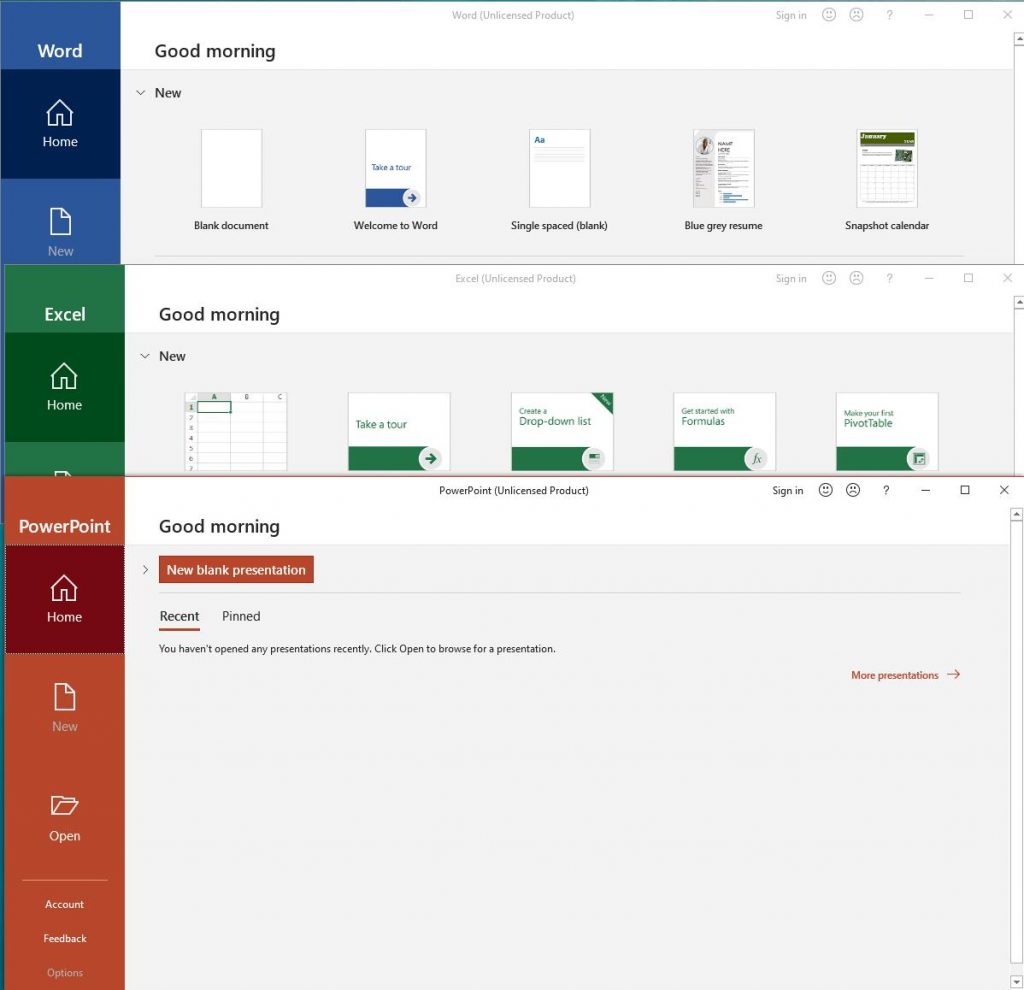This screenshot has width=1024, height=990.
Task: Open Get started with Formulas template
Action: tap(724, 432)
